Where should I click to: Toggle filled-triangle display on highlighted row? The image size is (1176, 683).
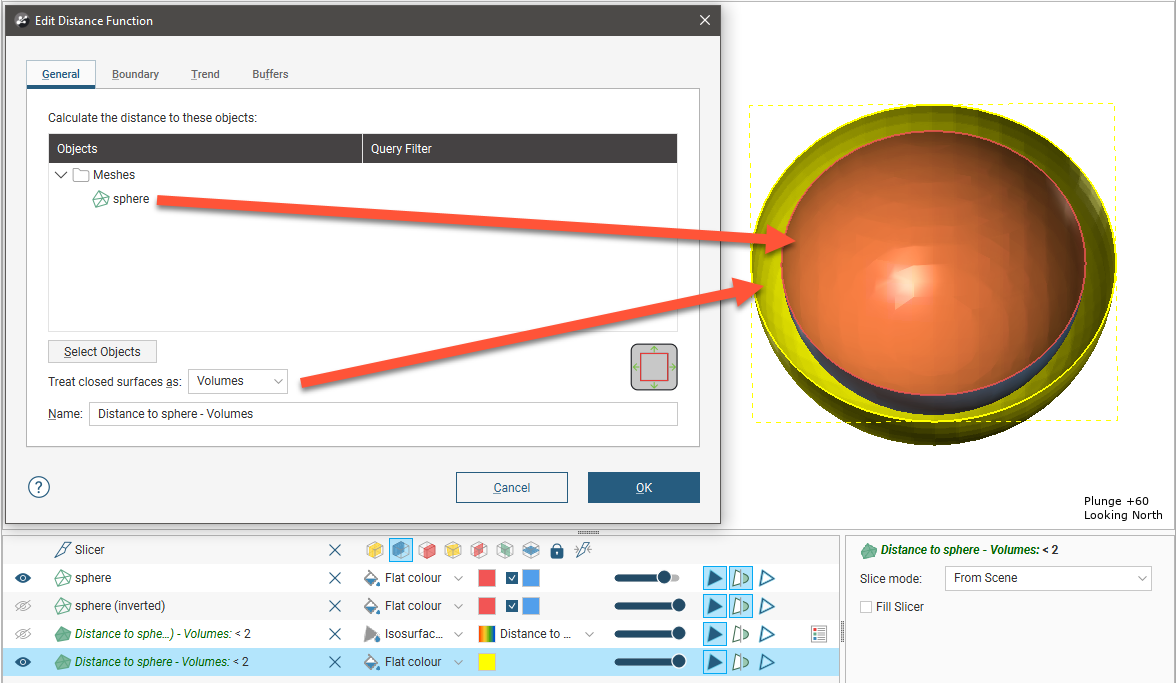(x=715, y=662)
